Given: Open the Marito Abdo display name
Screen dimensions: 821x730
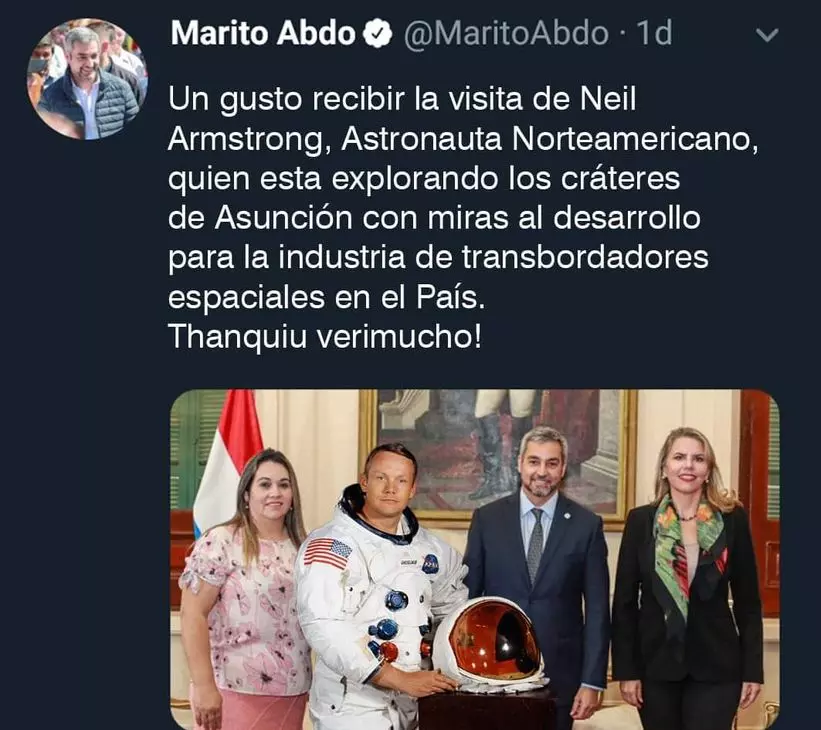Looking at the screenshot, I should (x=263, y=34).
